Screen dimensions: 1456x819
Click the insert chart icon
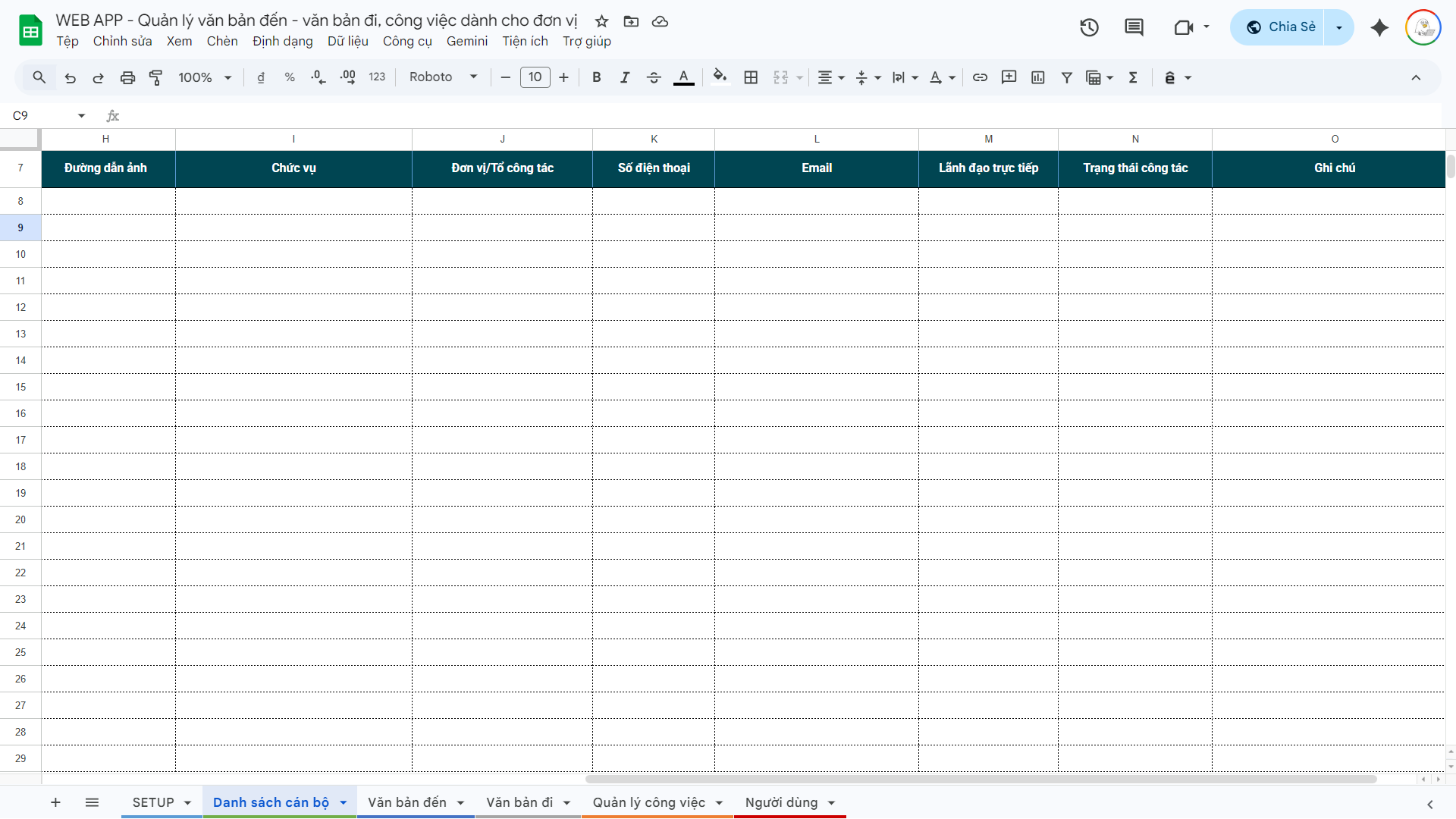point(1038,77)
